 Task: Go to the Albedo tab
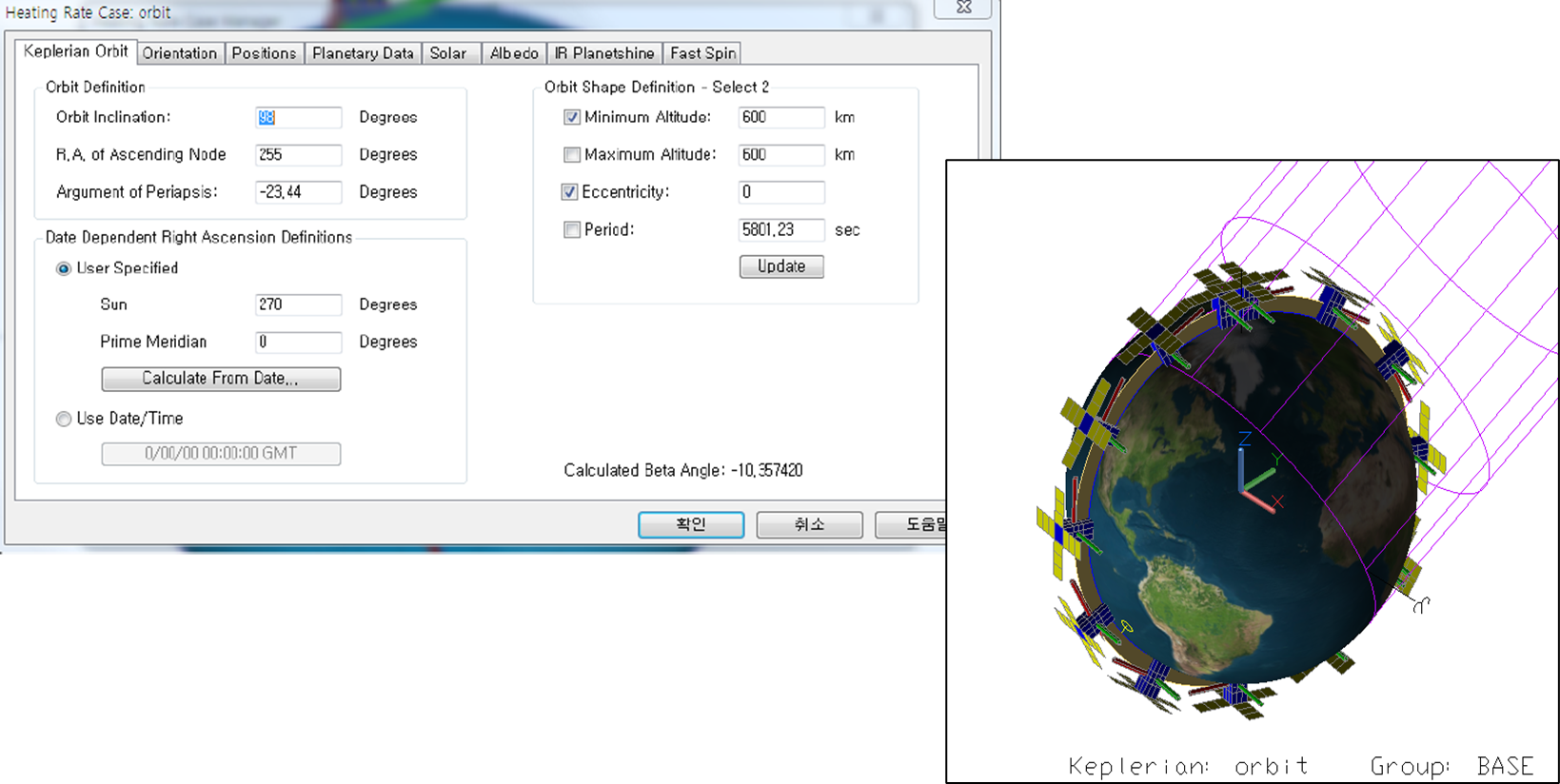pyautogui.click(x=514, y=53)
